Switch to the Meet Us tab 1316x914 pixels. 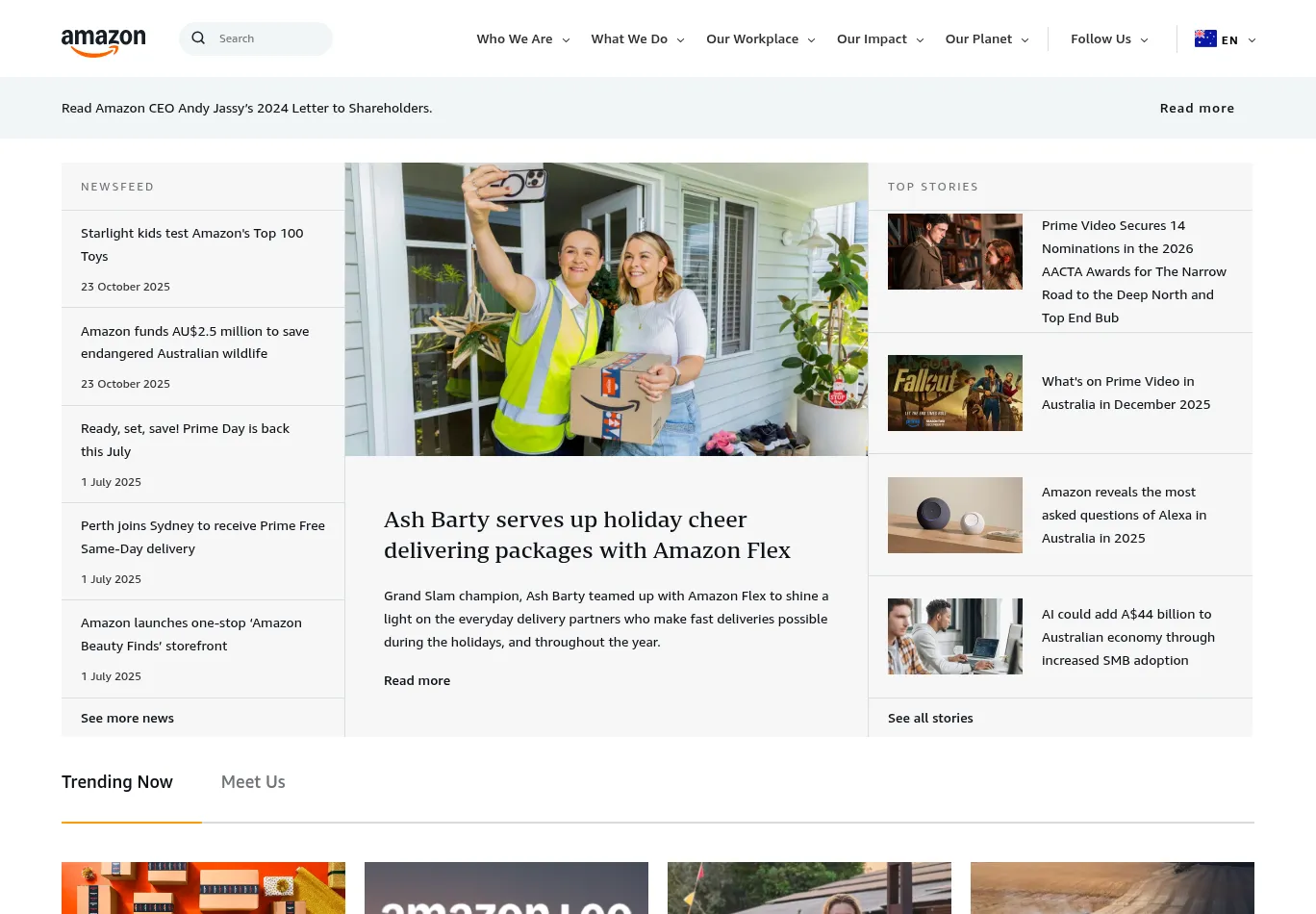pos(253,782)
